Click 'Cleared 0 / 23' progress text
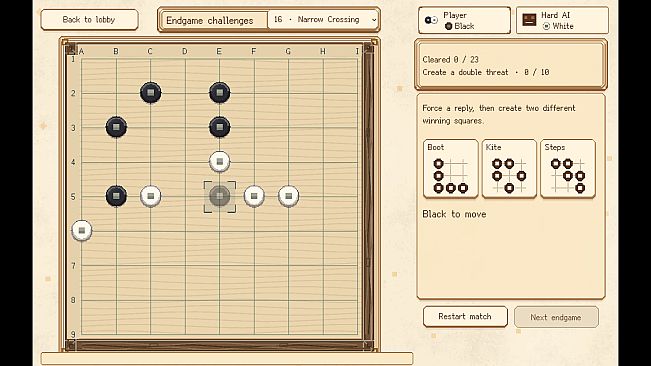This screenshot has width=651, height=366. point(450,60)
